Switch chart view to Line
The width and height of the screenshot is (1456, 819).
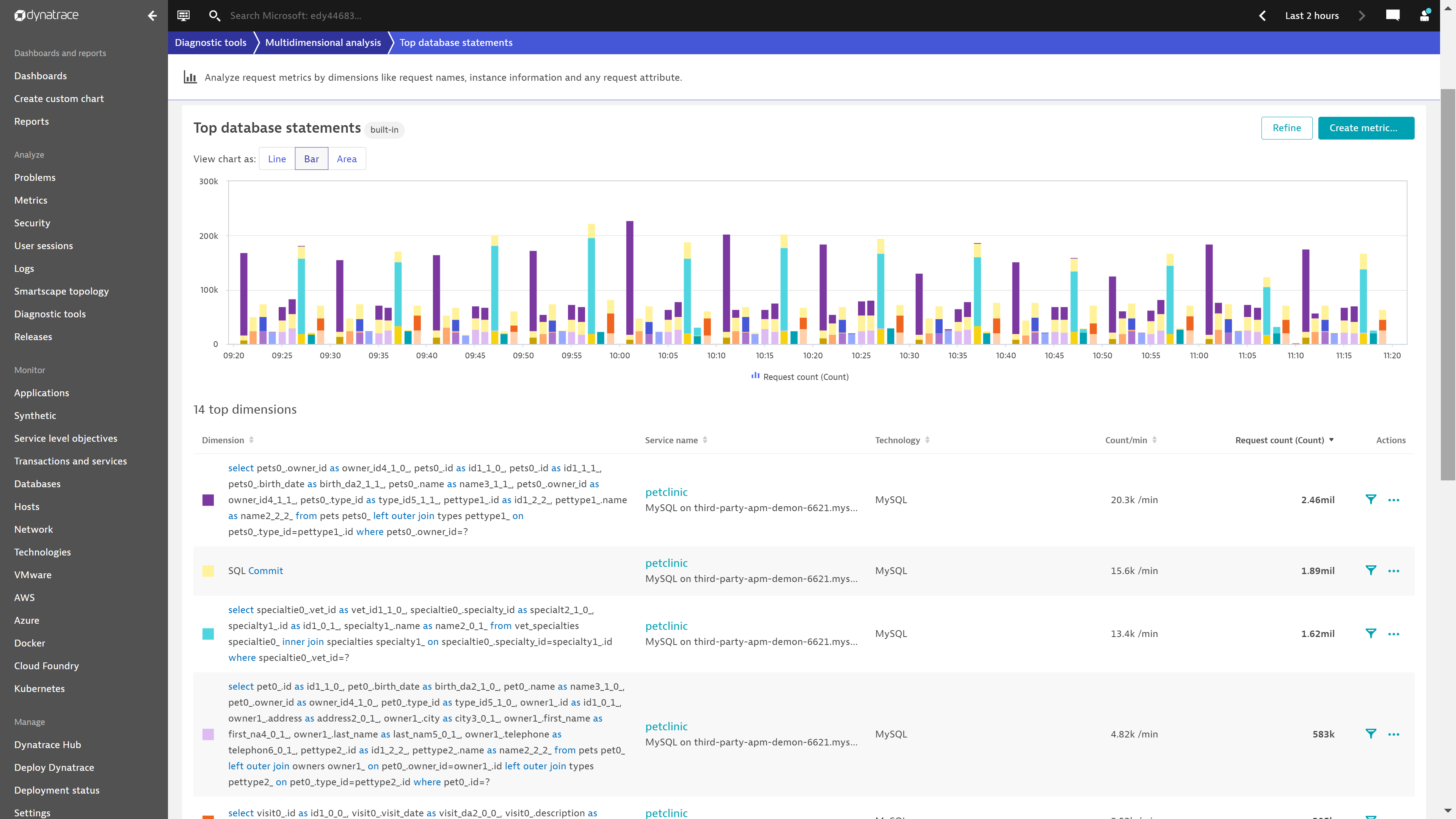pyautogui.click(x=277, y=159)
